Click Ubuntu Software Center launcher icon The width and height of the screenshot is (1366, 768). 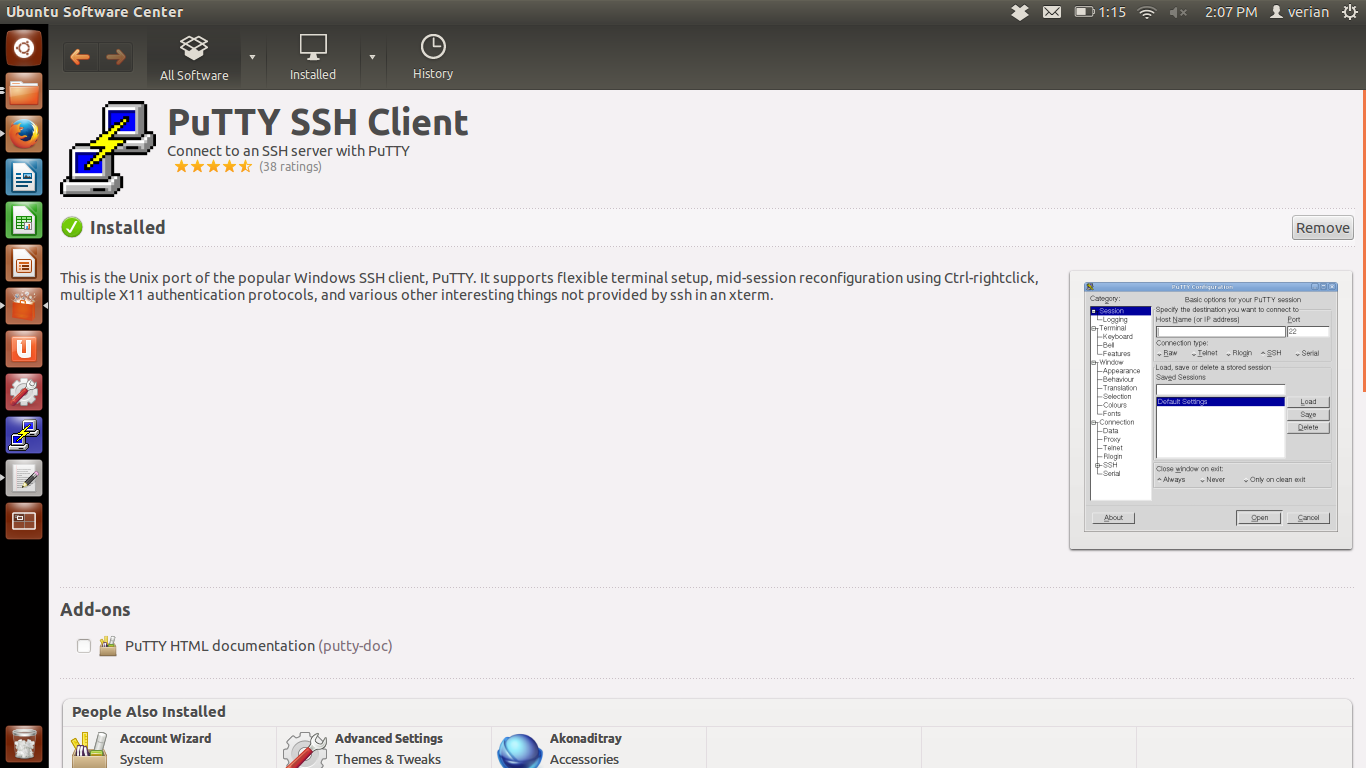point(24,306)
